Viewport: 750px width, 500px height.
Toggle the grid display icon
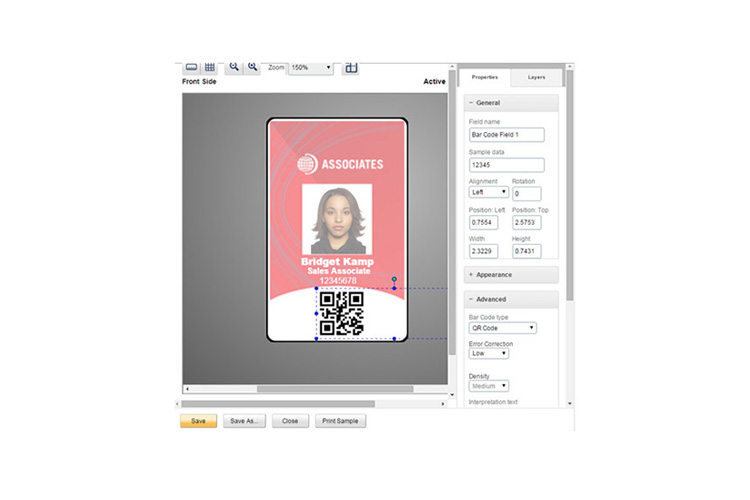[210, 67]
